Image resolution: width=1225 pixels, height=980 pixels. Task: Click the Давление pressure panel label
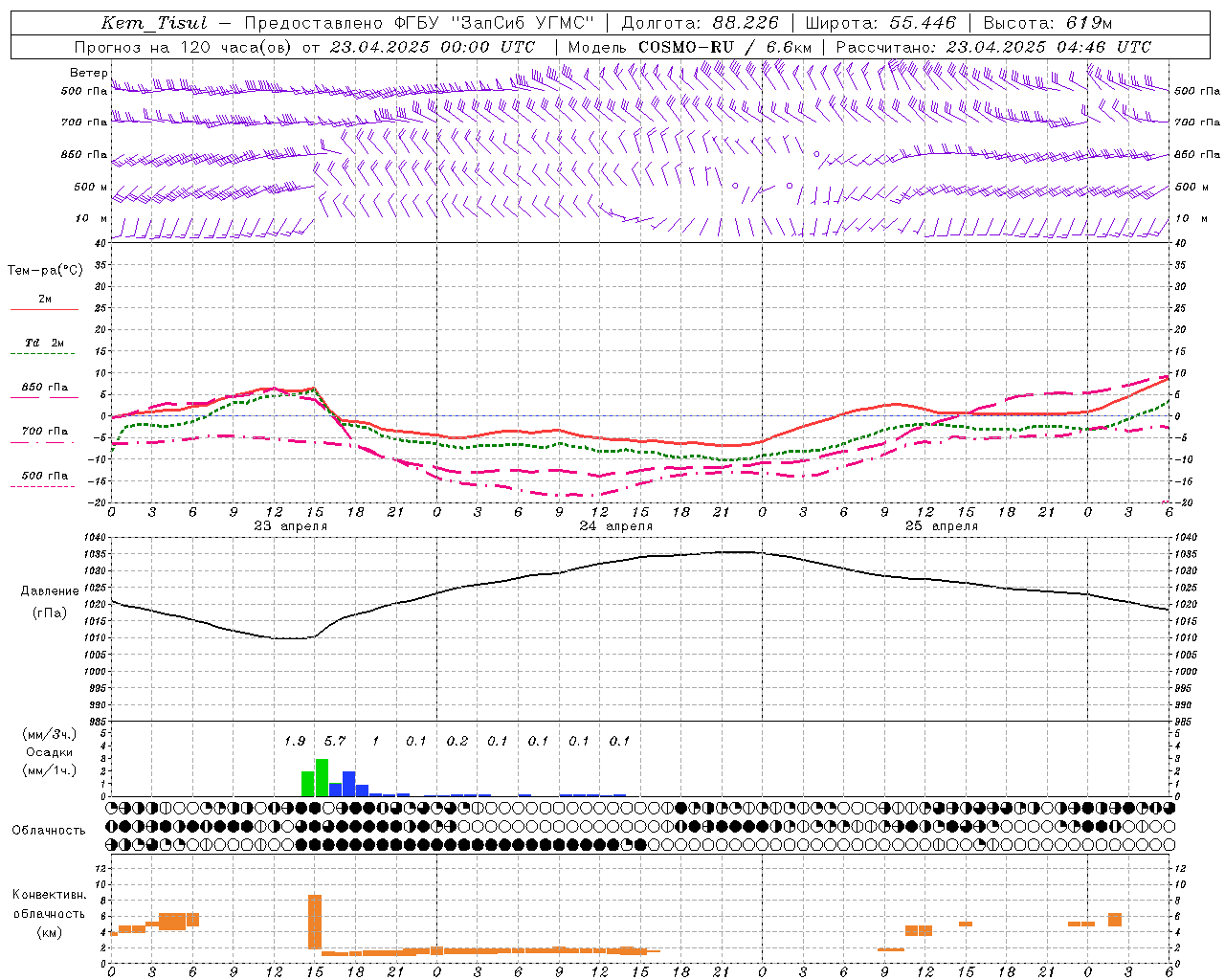50,591
